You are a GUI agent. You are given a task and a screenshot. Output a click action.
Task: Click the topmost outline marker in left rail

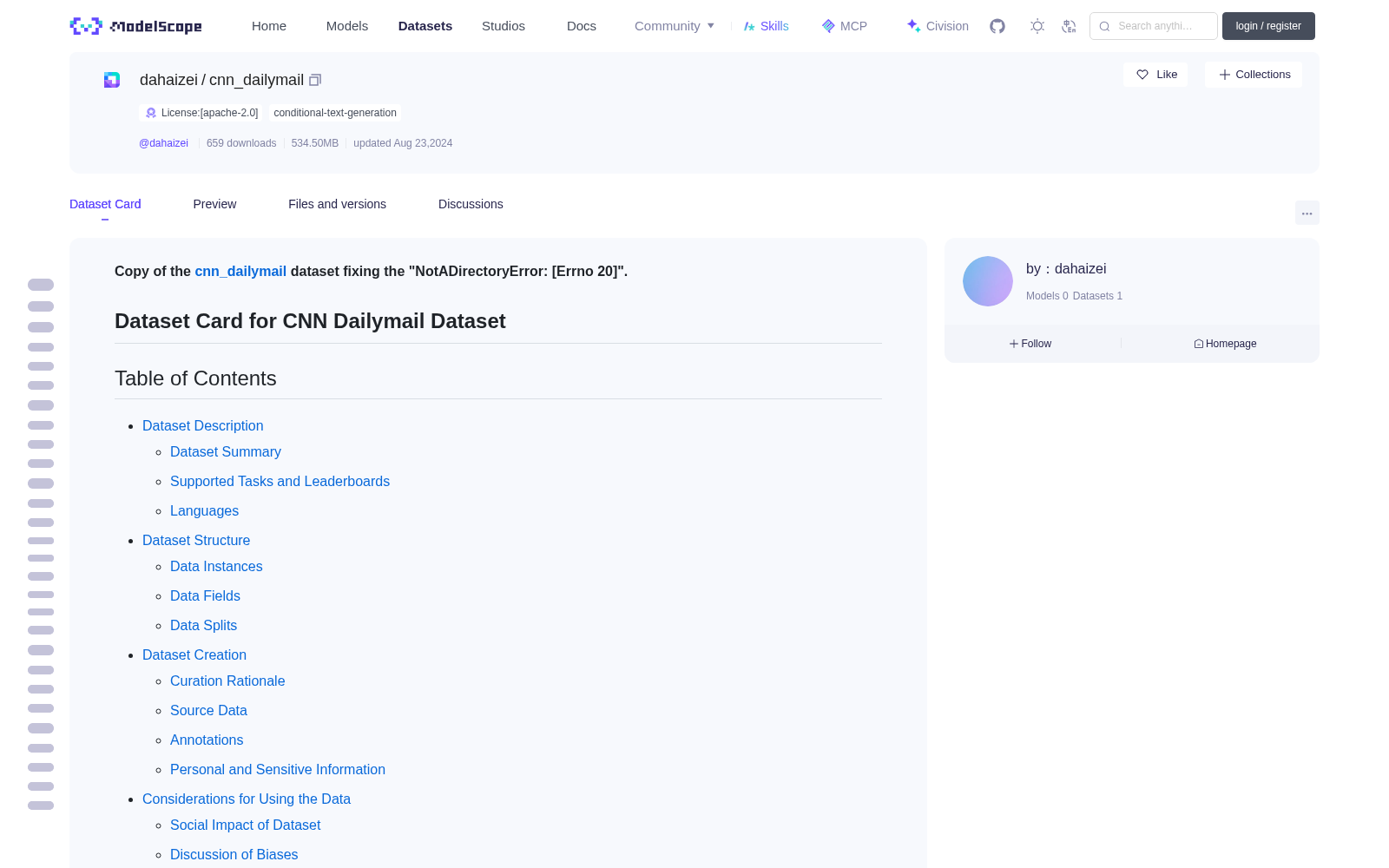pyautogui.click(x=41, y=285)
